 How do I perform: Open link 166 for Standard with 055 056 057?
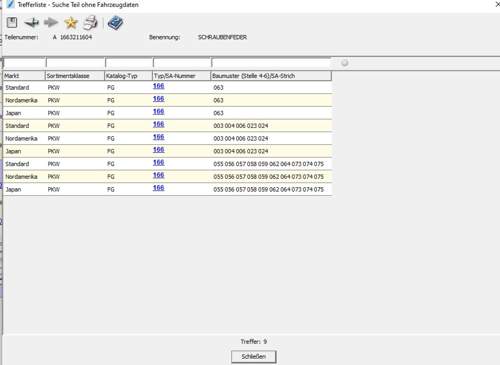pyautogui.click(x=158, y=162)
